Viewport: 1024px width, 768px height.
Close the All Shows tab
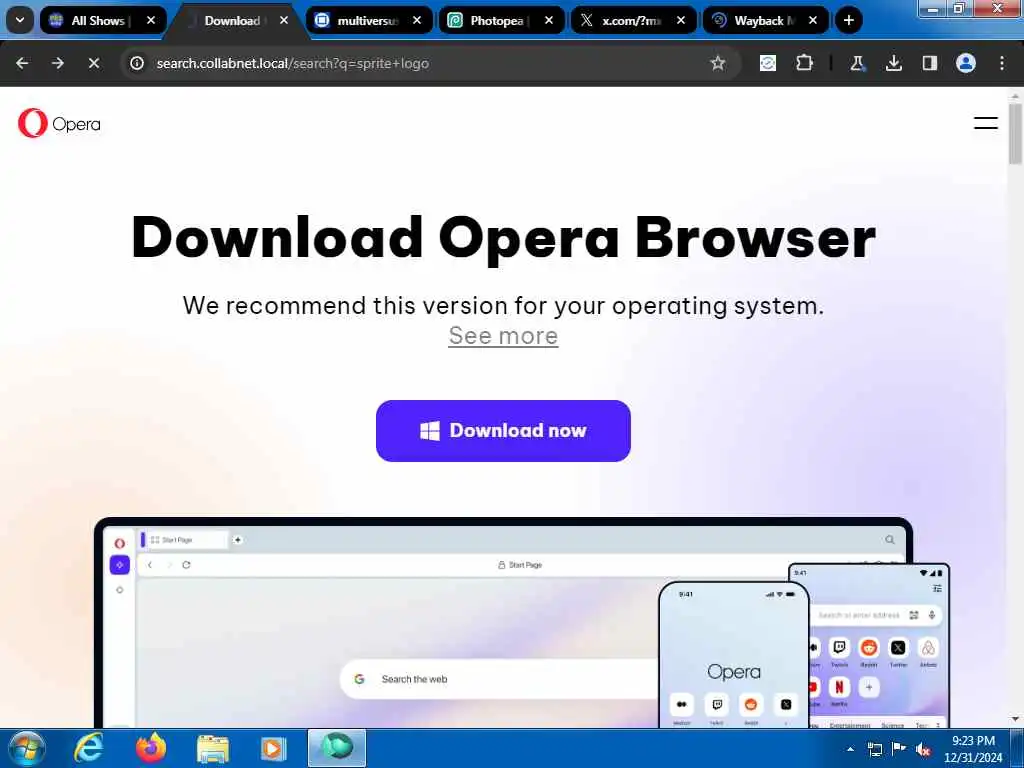151,20
